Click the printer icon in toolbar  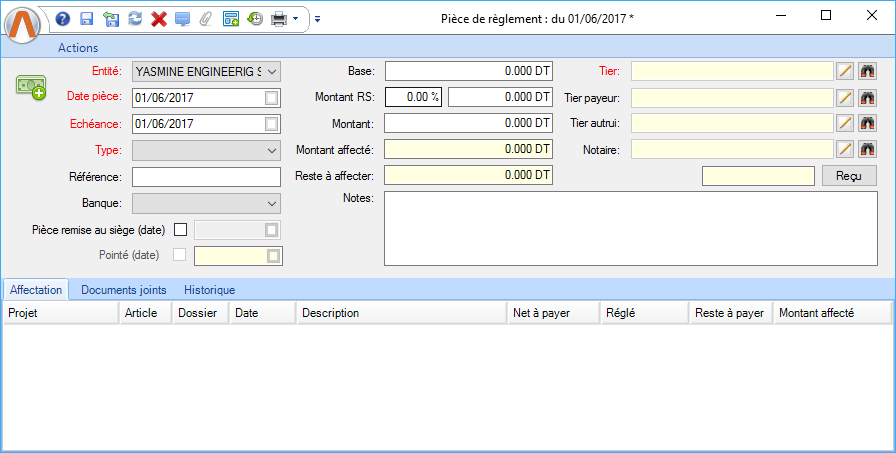coord(279,18)
